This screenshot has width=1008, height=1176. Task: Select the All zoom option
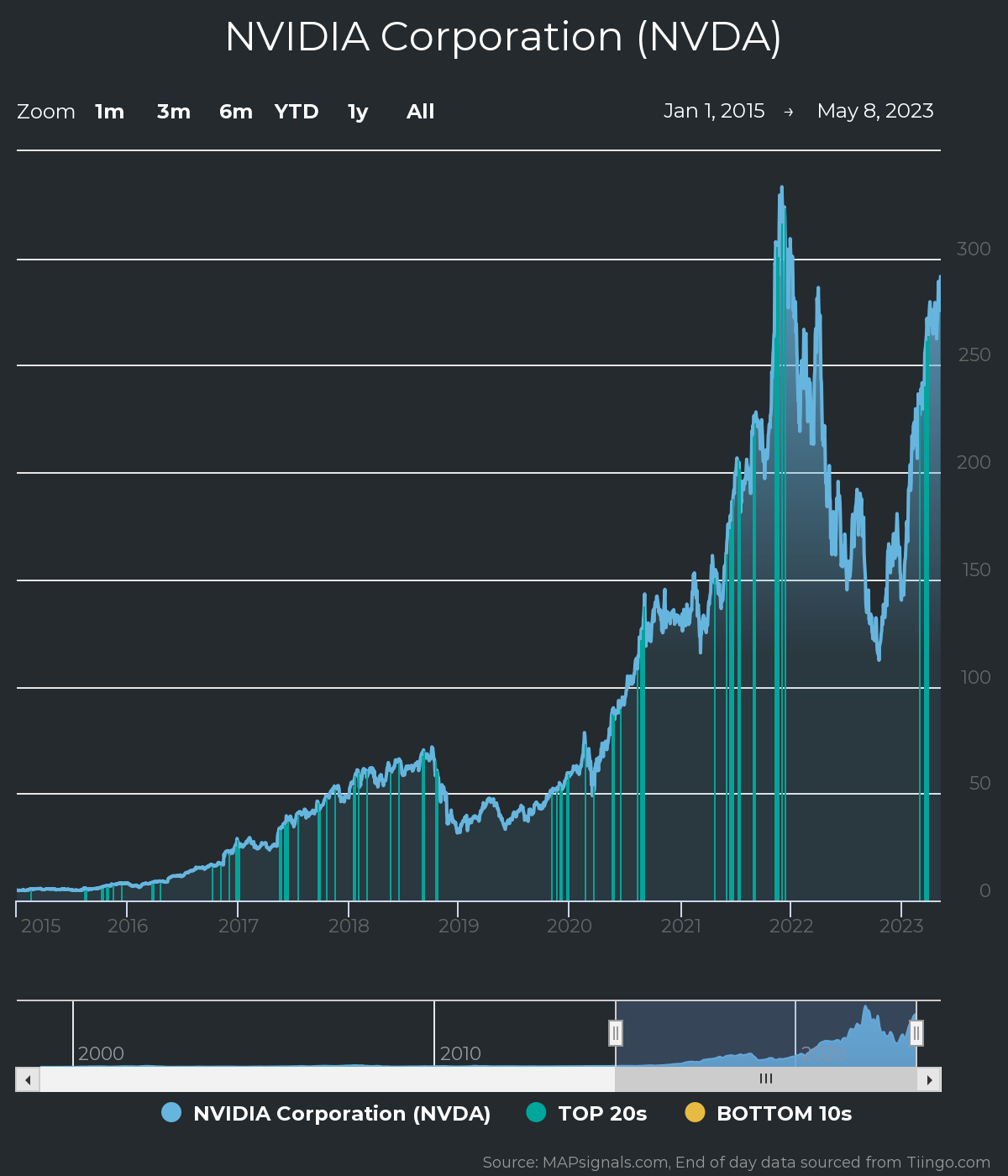coord(419,111)
